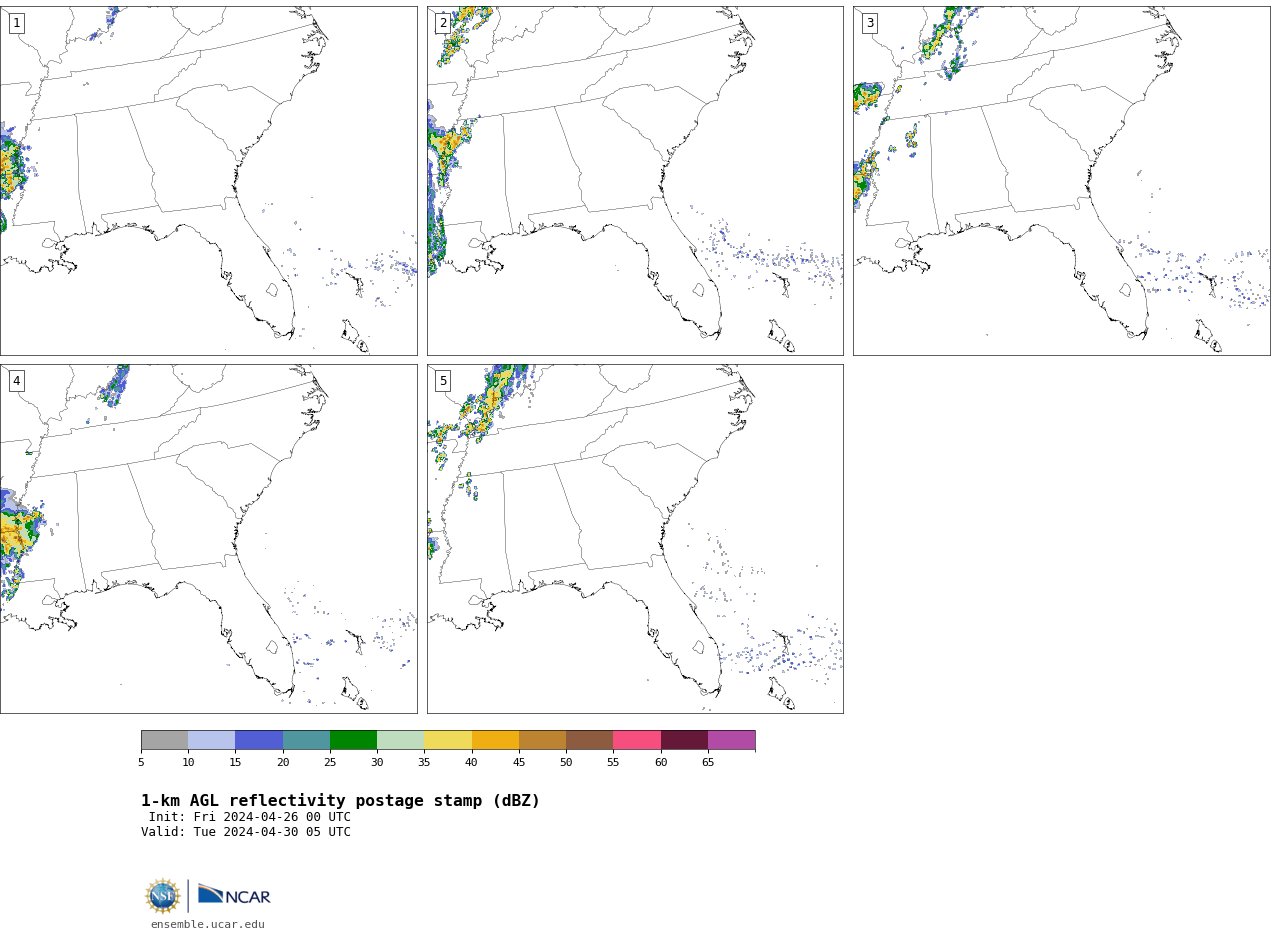Click the purple 65+ dBZ swatch
1280x936 pixels.
[731, 740]
